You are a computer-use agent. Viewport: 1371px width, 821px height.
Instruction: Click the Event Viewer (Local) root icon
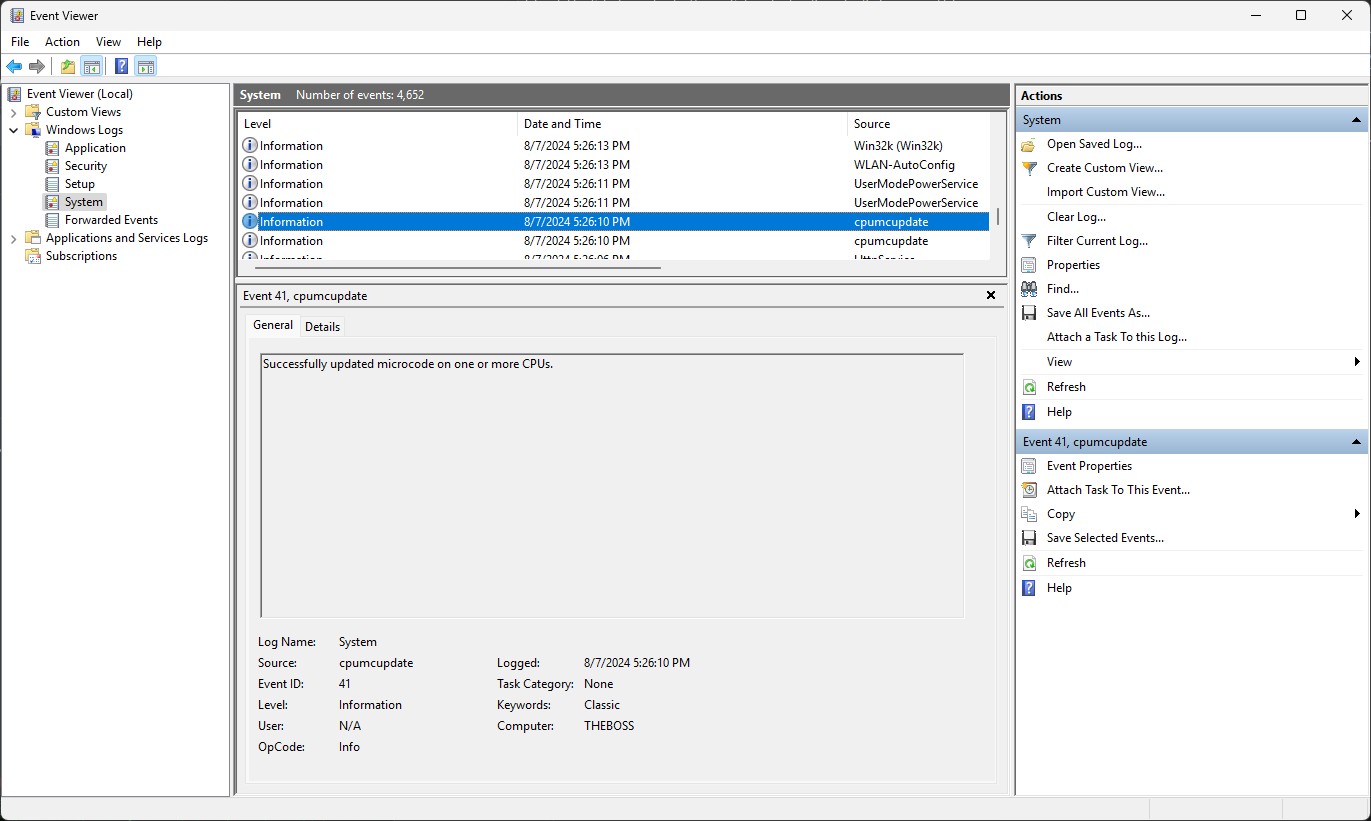coord(15,94)
